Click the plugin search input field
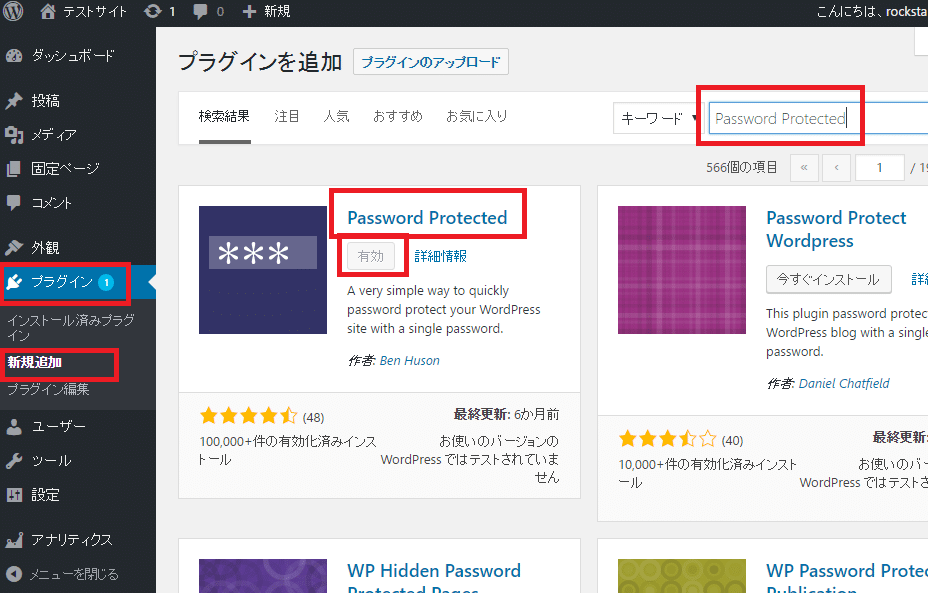Screen dimensions: 928x593 819,118
